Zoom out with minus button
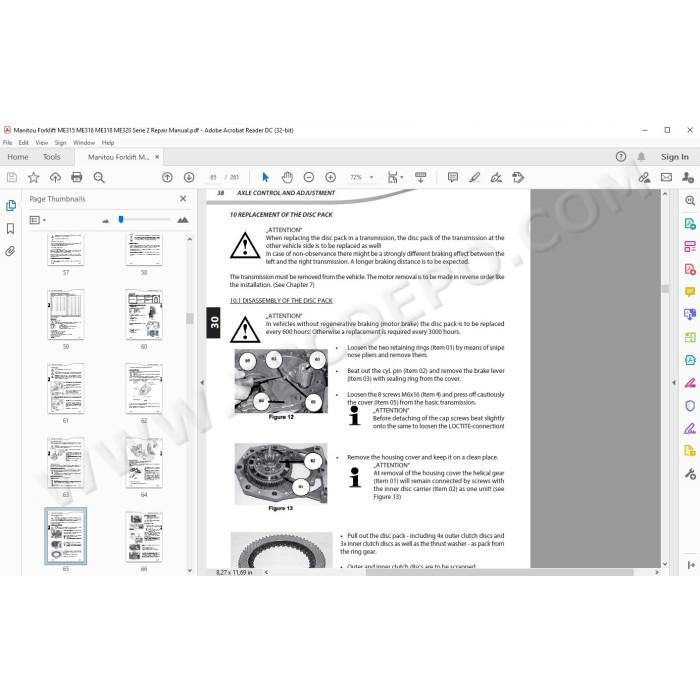This screenshot has height=700, width=700. 308,177
